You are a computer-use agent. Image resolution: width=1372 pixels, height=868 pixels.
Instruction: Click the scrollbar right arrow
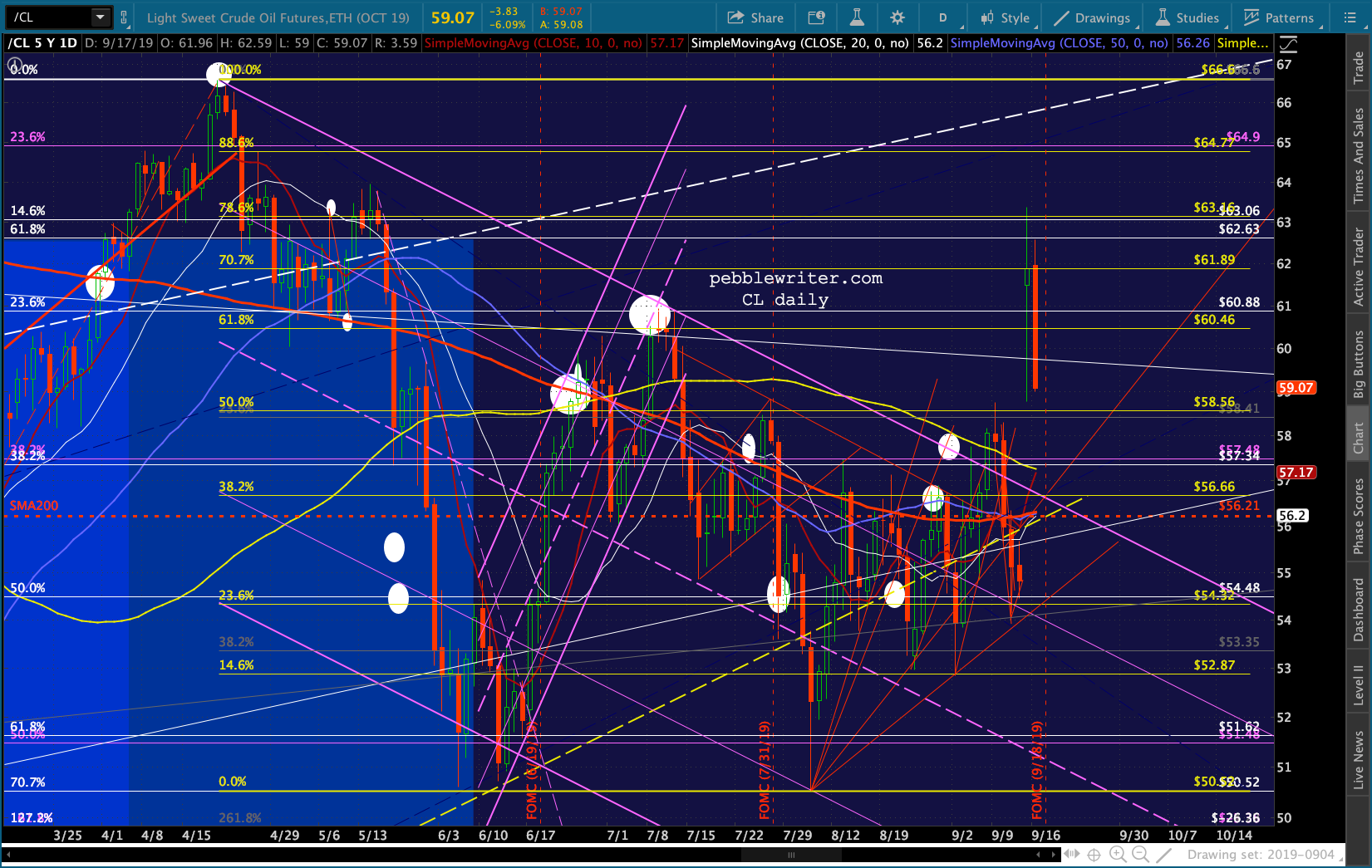(1053, 854)
